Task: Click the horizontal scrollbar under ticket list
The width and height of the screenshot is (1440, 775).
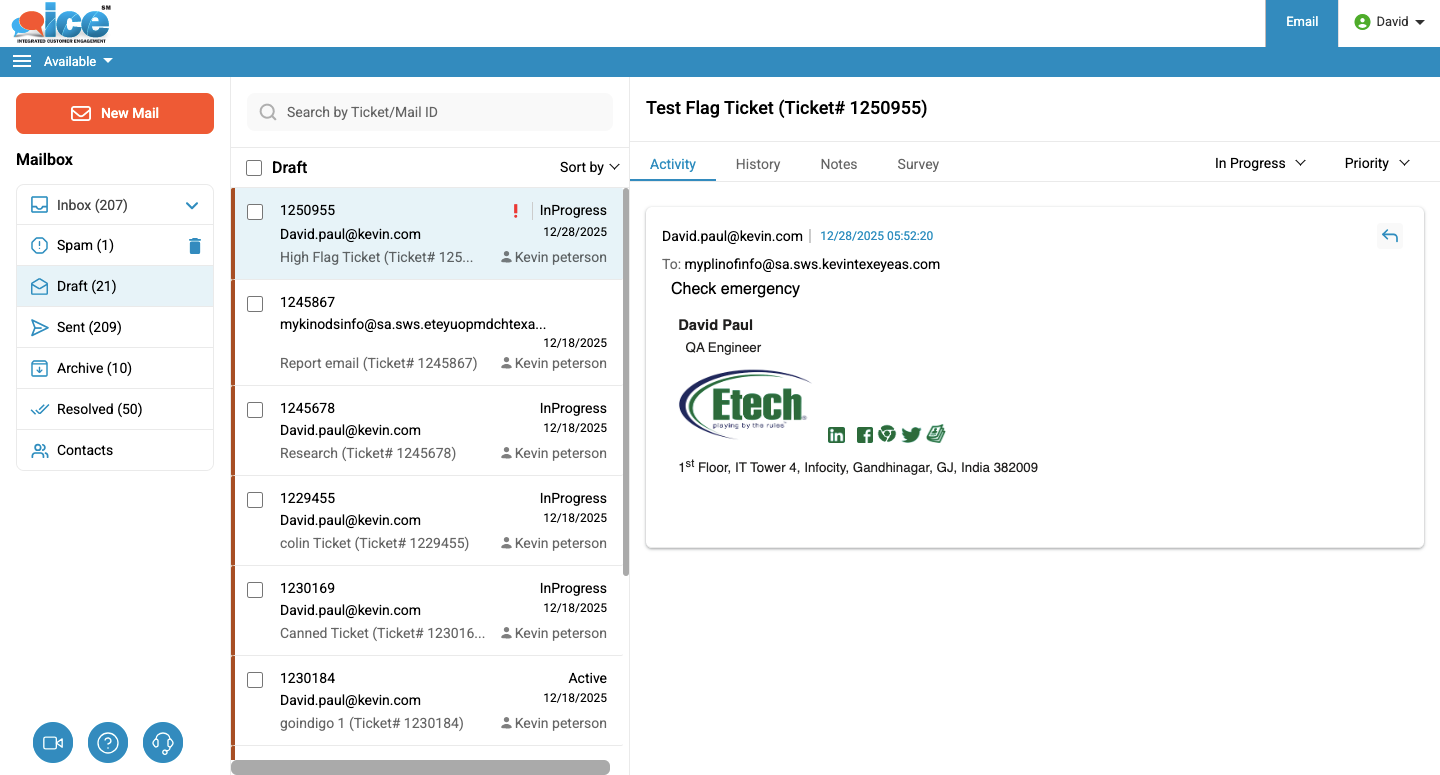Action: pyautogui.click(x=420, y=767)
